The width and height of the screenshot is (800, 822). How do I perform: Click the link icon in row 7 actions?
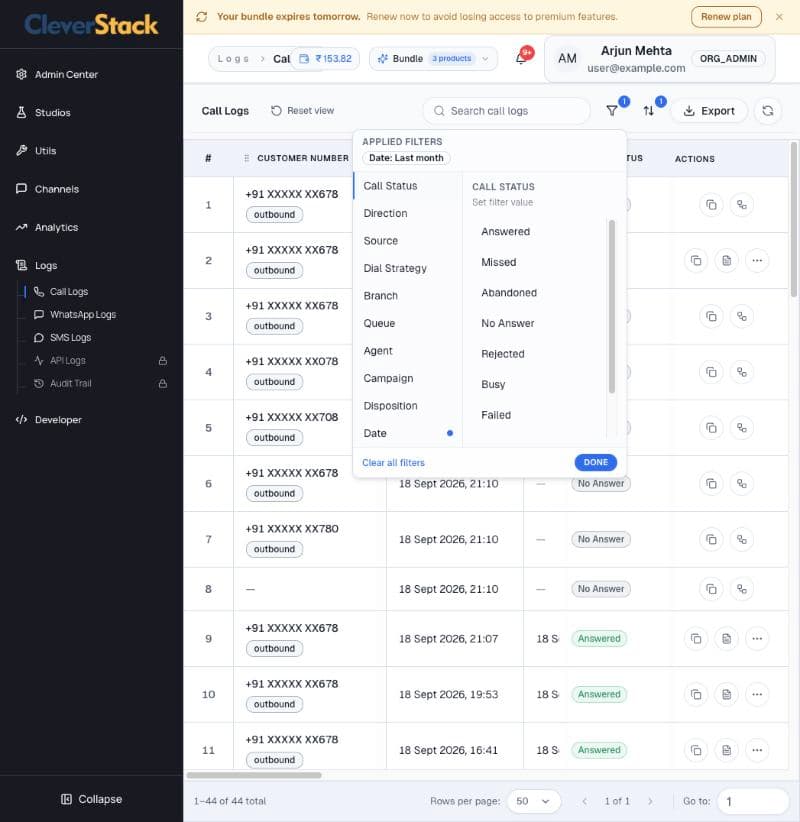coord(741,539)
